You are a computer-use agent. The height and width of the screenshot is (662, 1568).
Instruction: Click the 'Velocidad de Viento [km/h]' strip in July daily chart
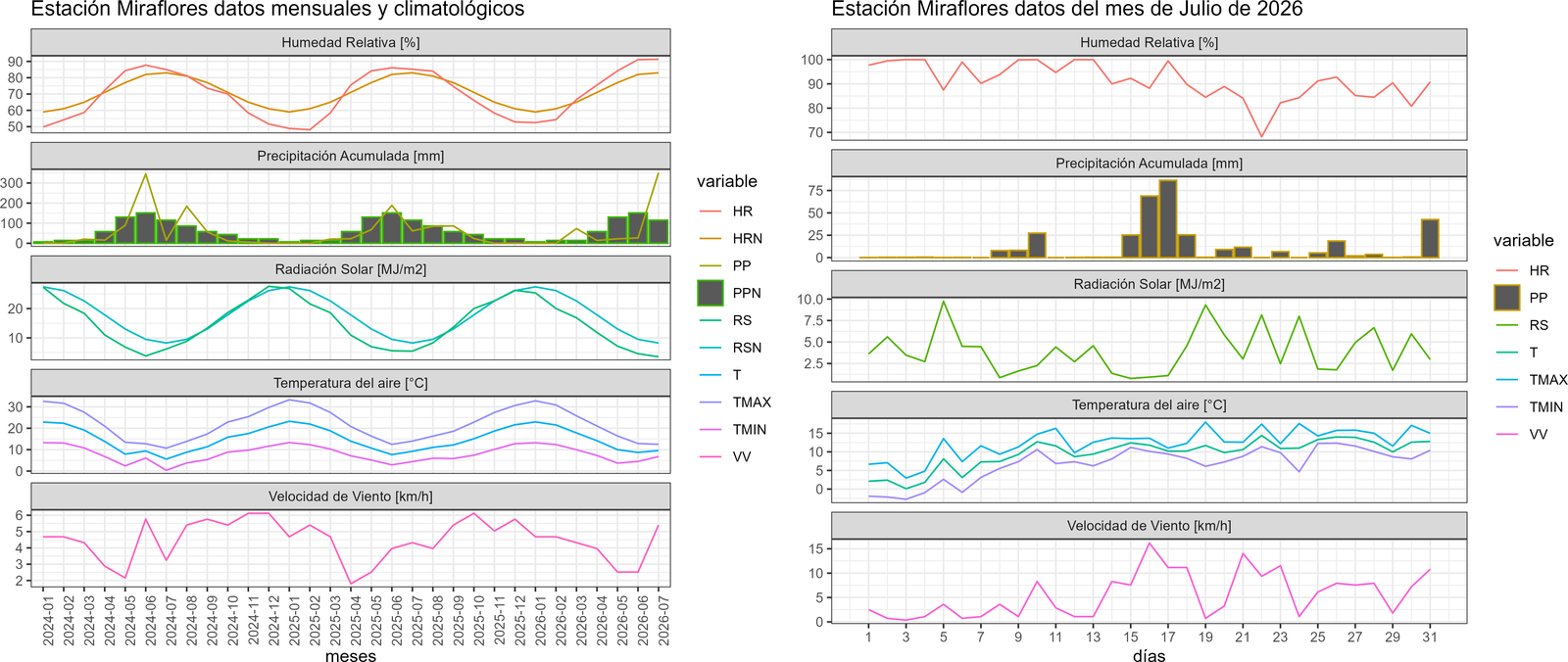point(1150,526)
